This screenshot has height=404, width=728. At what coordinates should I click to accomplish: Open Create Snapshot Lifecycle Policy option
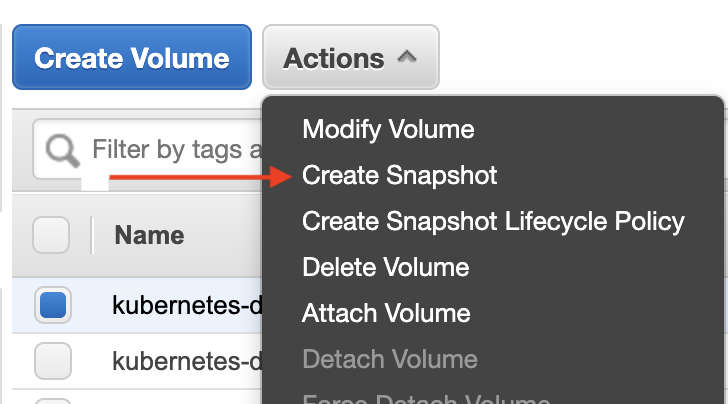tap(493, 222)
